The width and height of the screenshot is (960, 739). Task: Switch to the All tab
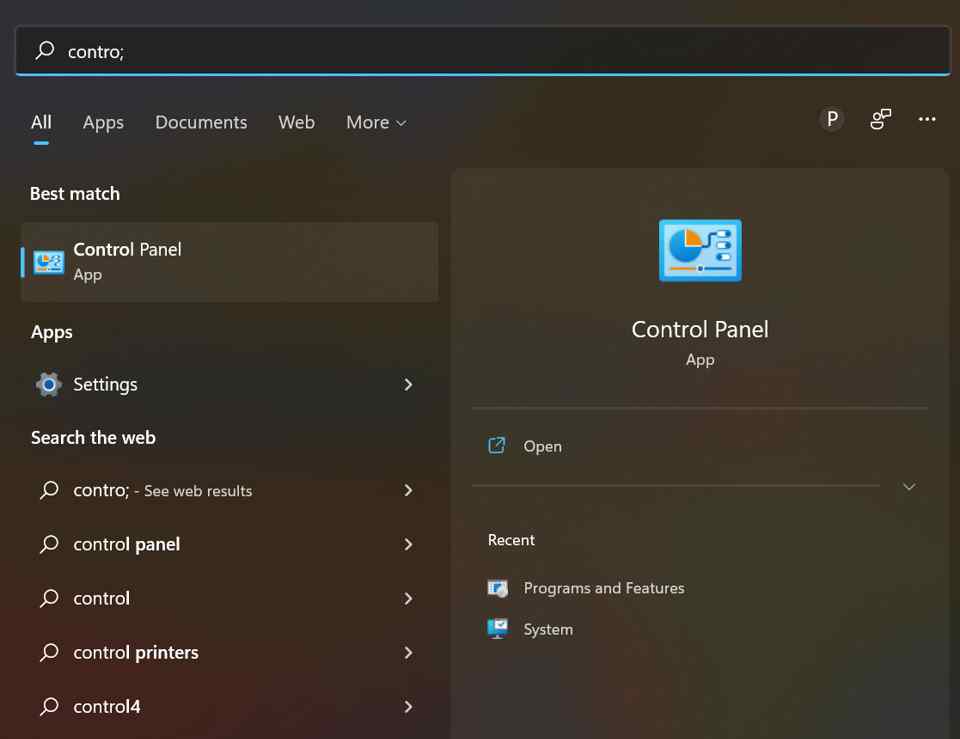coord(41,122)
